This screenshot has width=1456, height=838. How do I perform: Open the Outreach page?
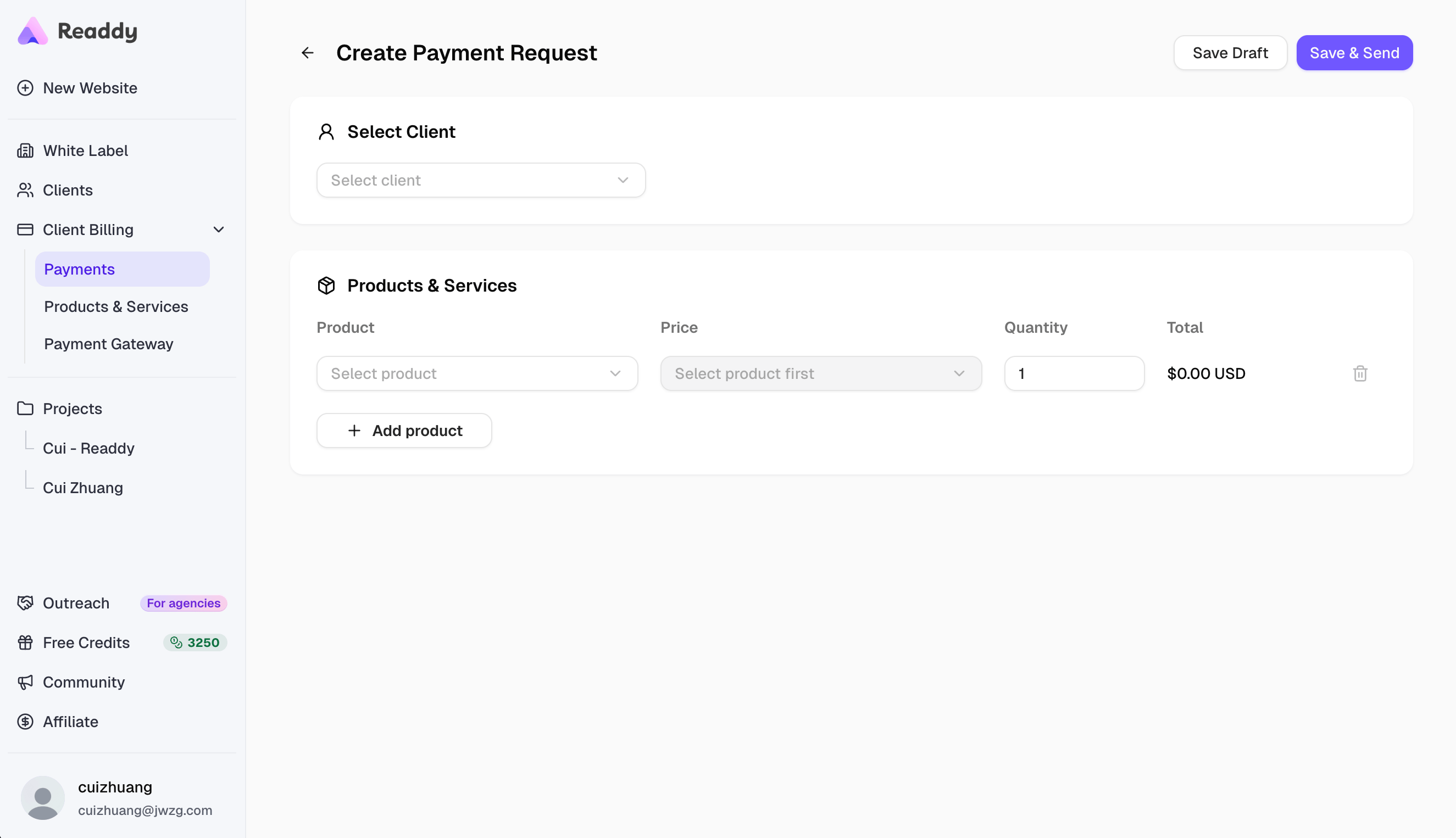[76, 603]
